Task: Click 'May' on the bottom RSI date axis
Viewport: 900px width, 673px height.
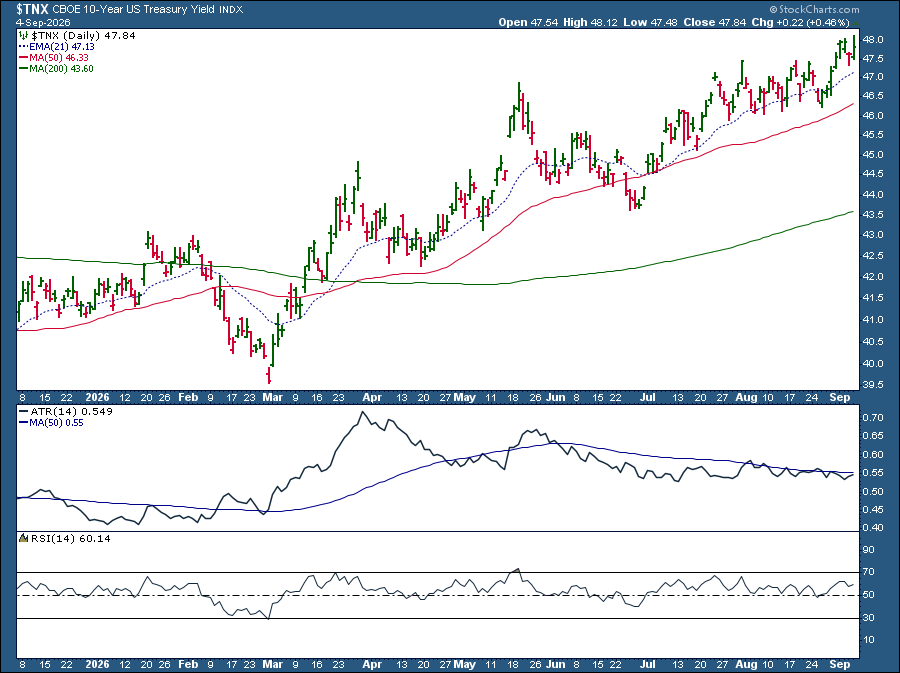Action: click(x=464, y=664)
